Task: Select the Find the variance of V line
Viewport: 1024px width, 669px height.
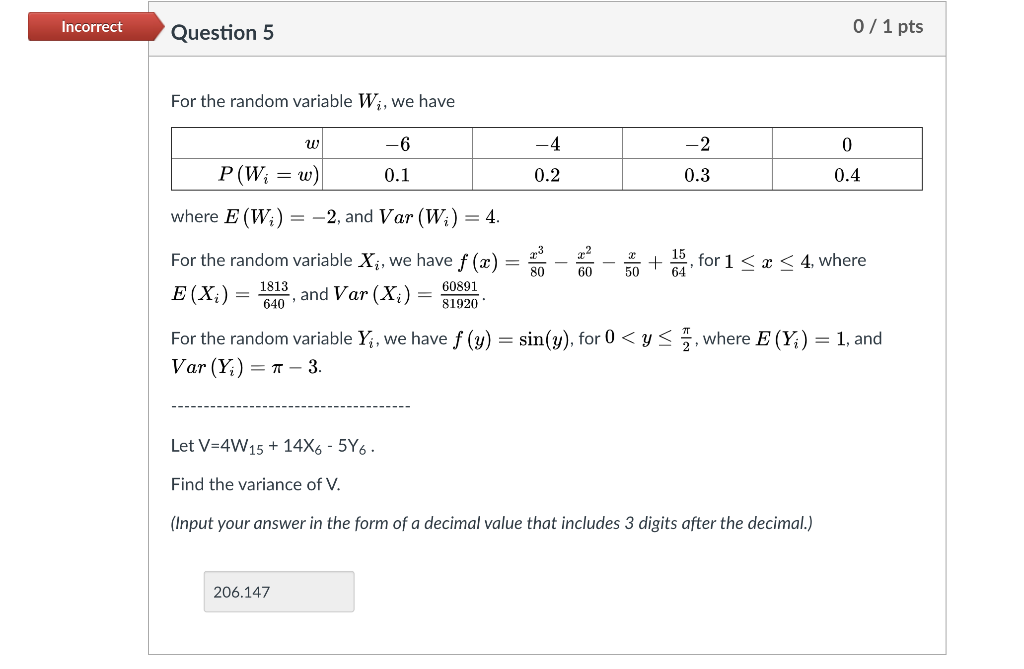Action: 254,484
